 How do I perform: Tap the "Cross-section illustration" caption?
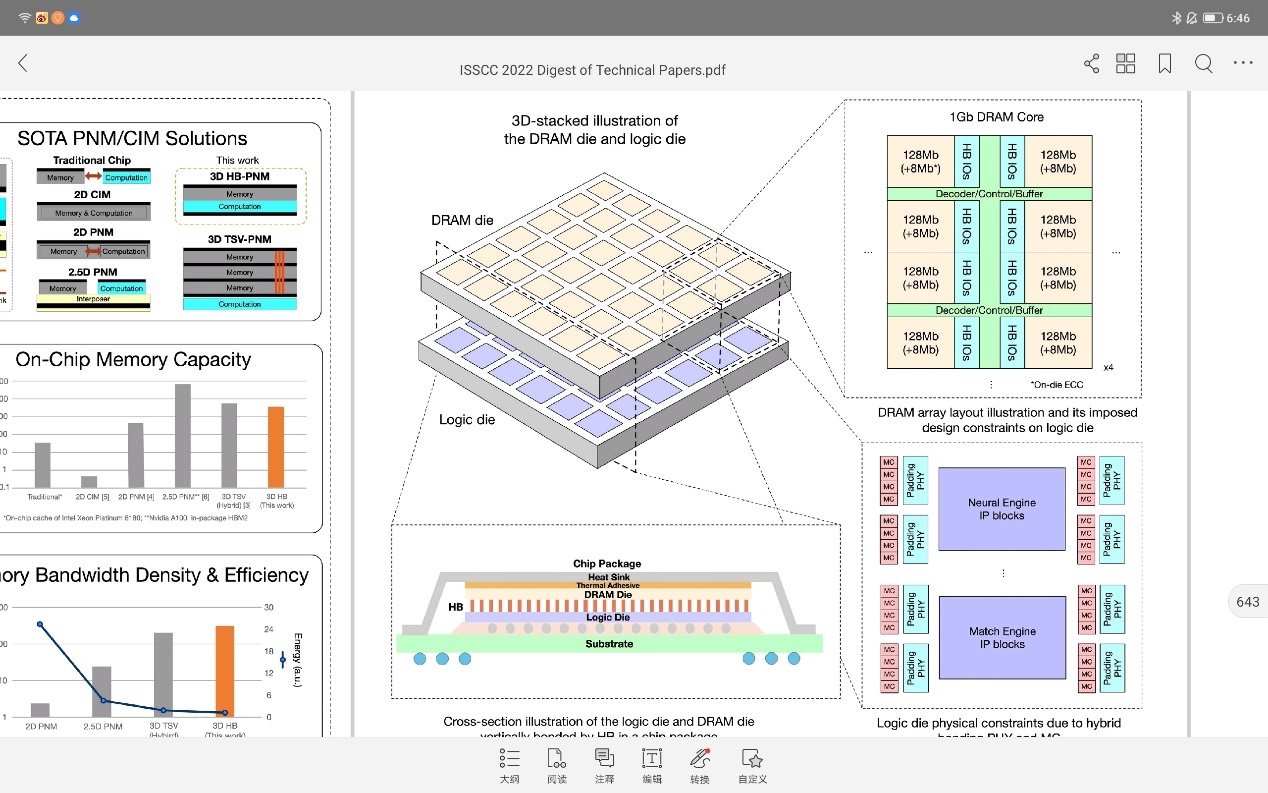[x=599, y=728]
